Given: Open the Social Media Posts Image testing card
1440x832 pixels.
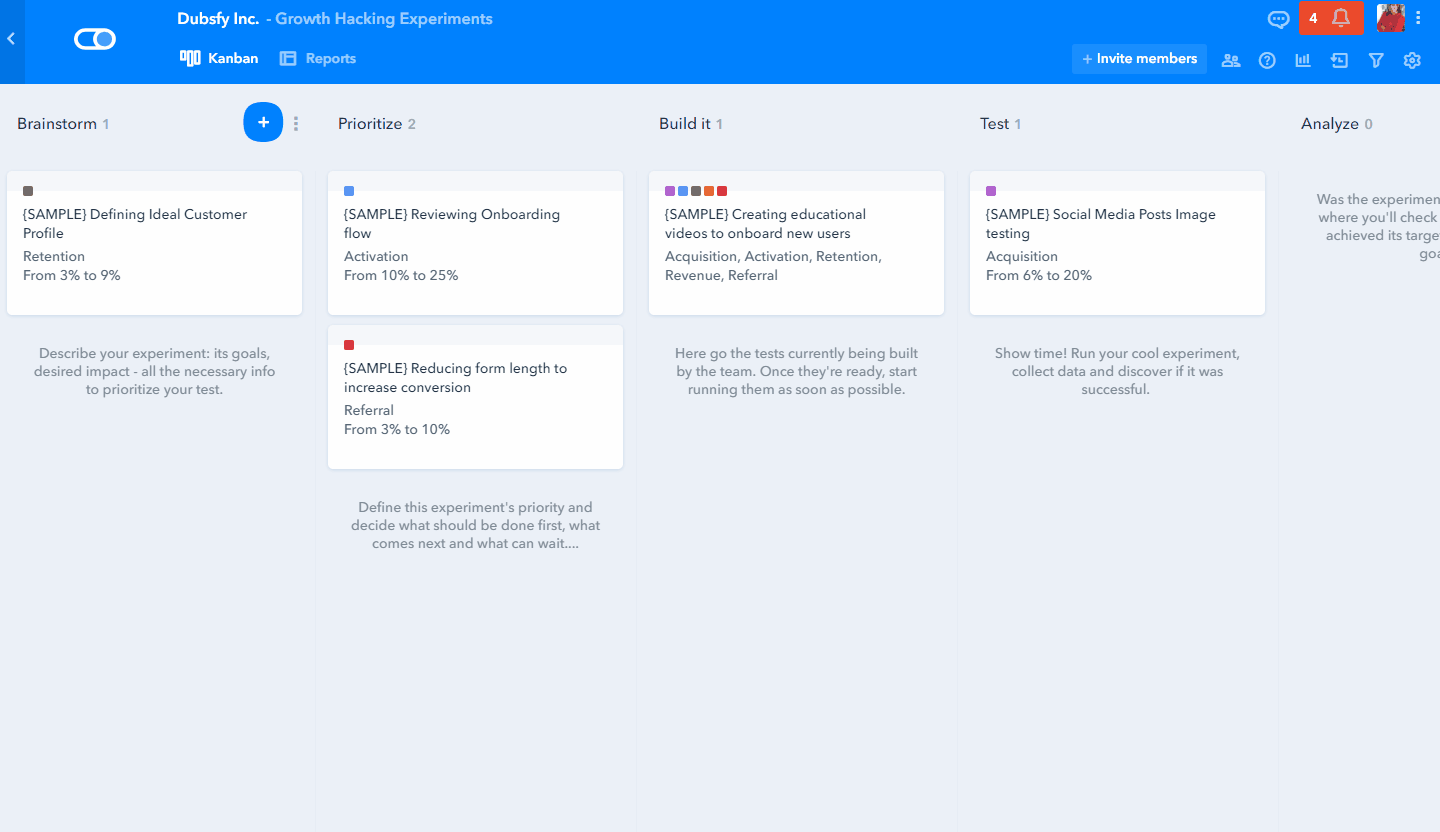Looking at the screenshot, I should click(1117, 243).
